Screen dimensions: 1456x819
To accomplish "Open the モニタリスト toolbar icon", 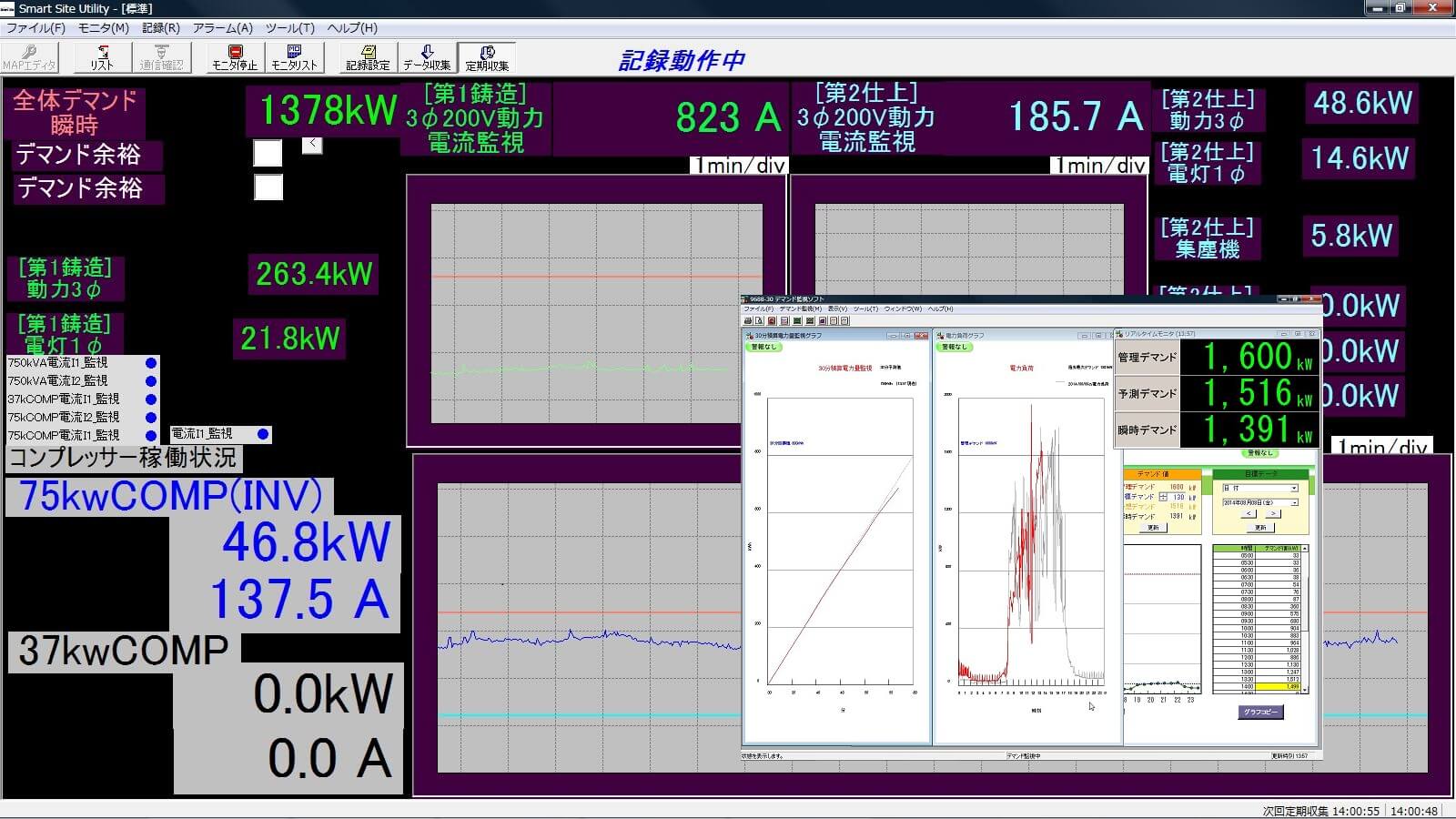I will (x=294, y=57).
